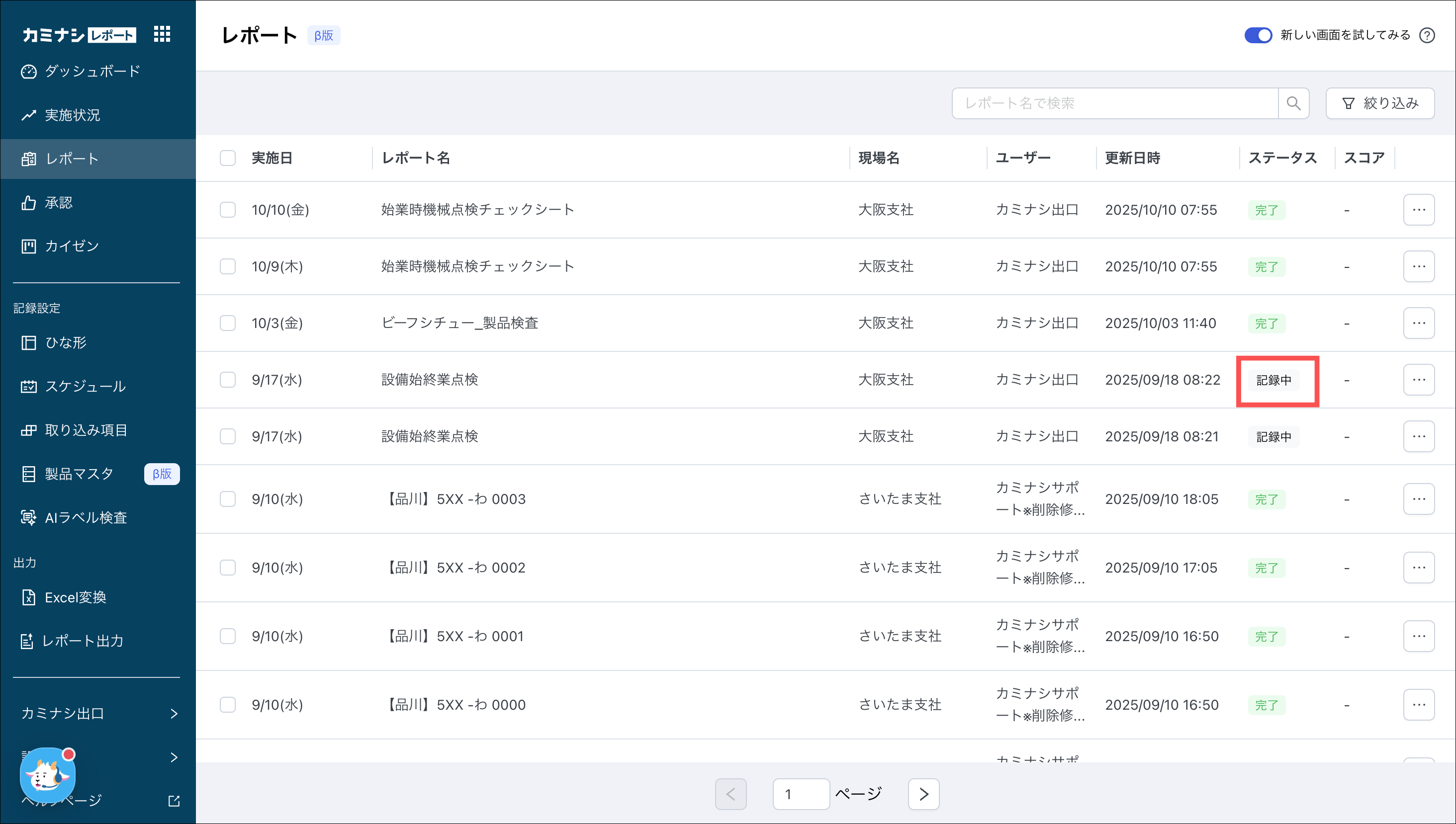Viewport: 1456px width, 824px height.
Task: Open 絞り込み filter options
Action: click(x=1380, y=103)
